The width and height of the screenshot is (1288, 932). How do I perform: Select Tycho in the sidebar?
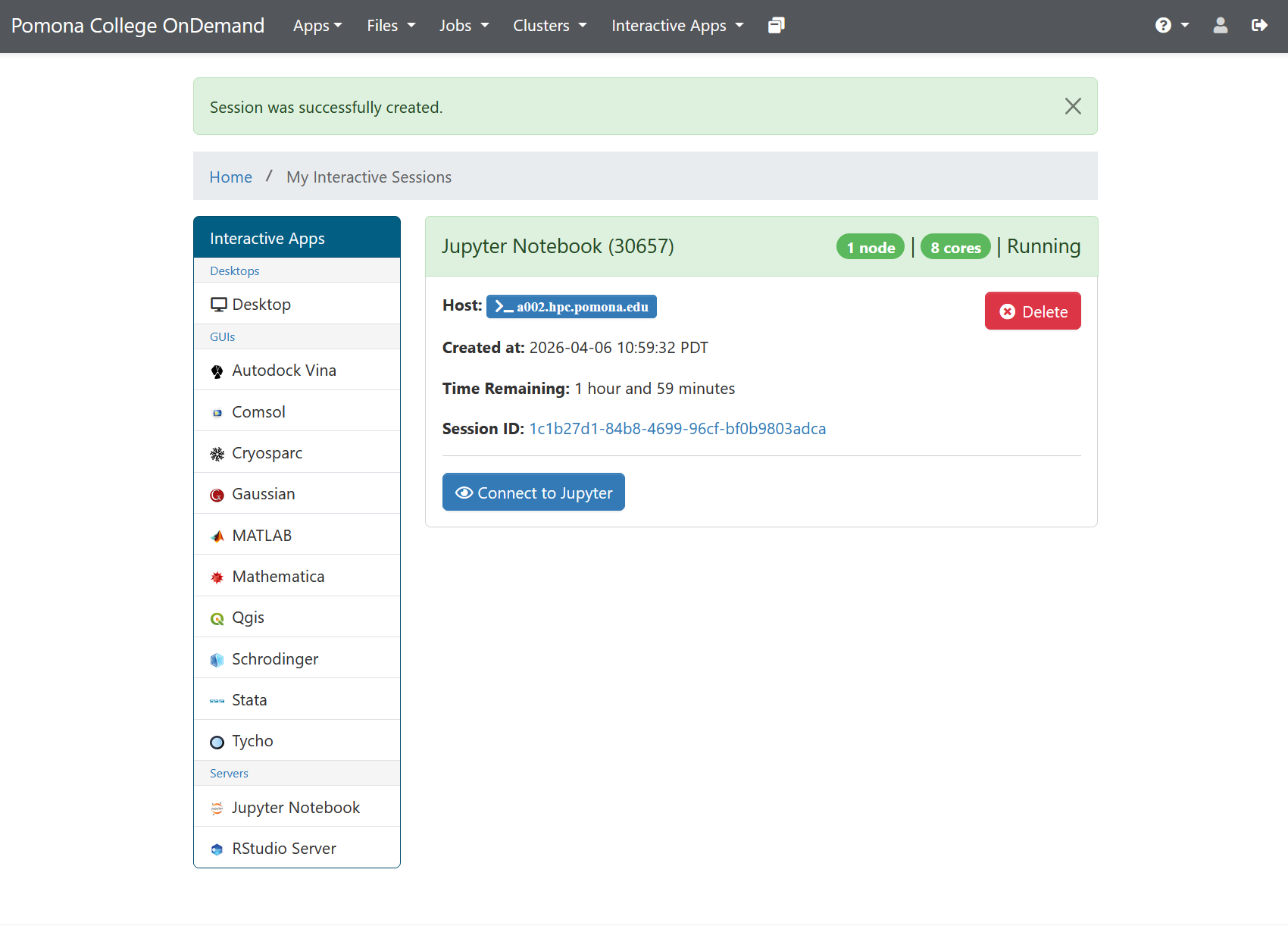click(297, 740)
